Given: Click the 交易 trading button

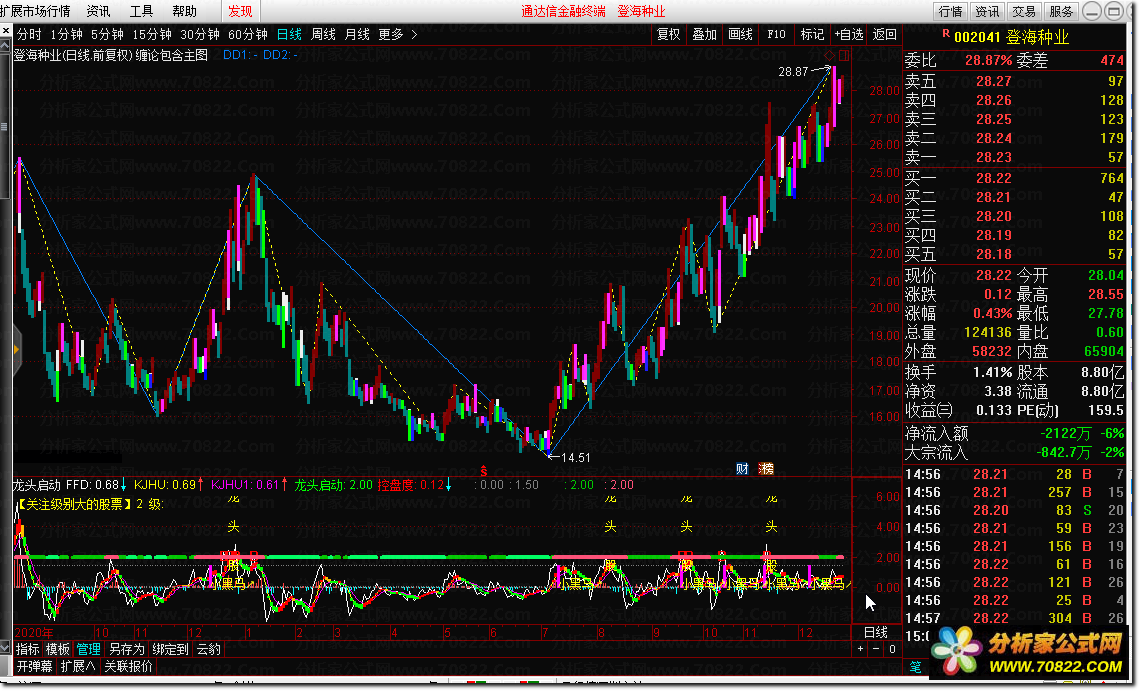Looking at the screenshot, I should [1025, 11].
